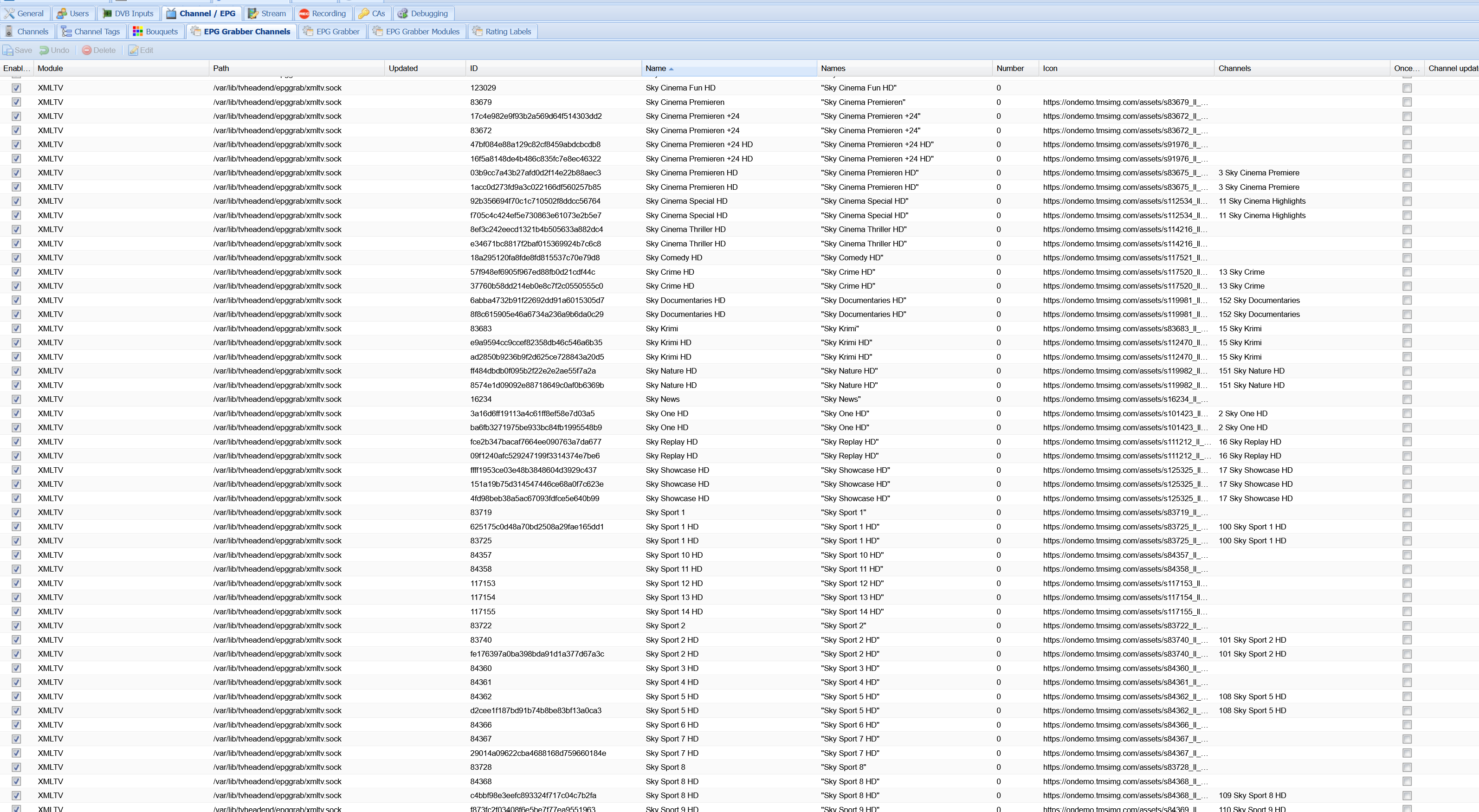Select ID cell fe176397a0ba398bda91d1a377d67a3c
The height and width of the screenshot is (812, 1479).
[554, 654]
